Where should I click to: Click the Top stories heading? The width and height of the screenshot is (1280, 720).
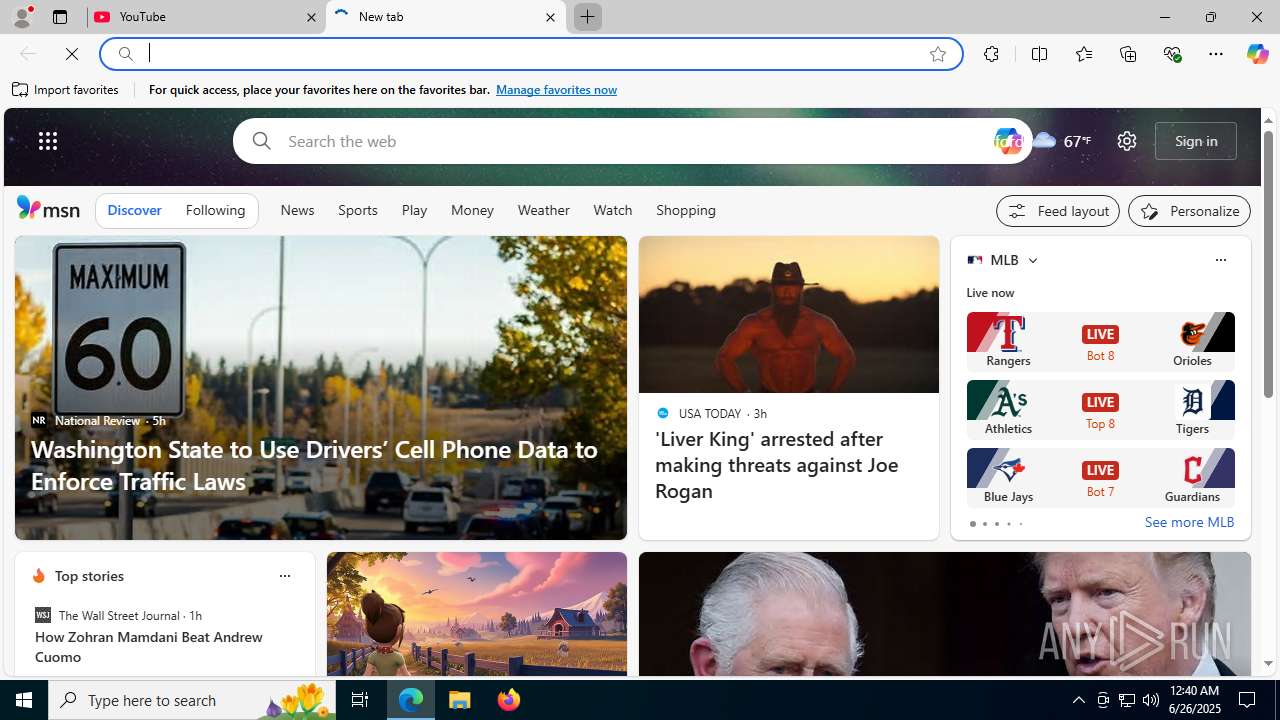[x=89, y=576]
